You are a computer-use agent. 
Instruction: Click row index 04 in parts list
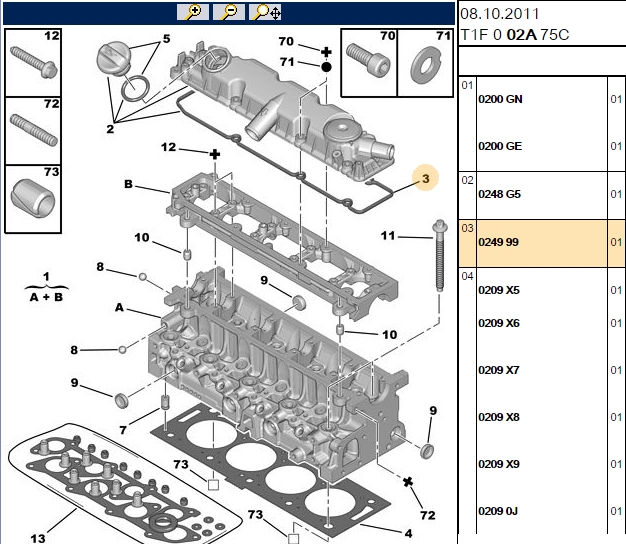[x=467, y=276]
